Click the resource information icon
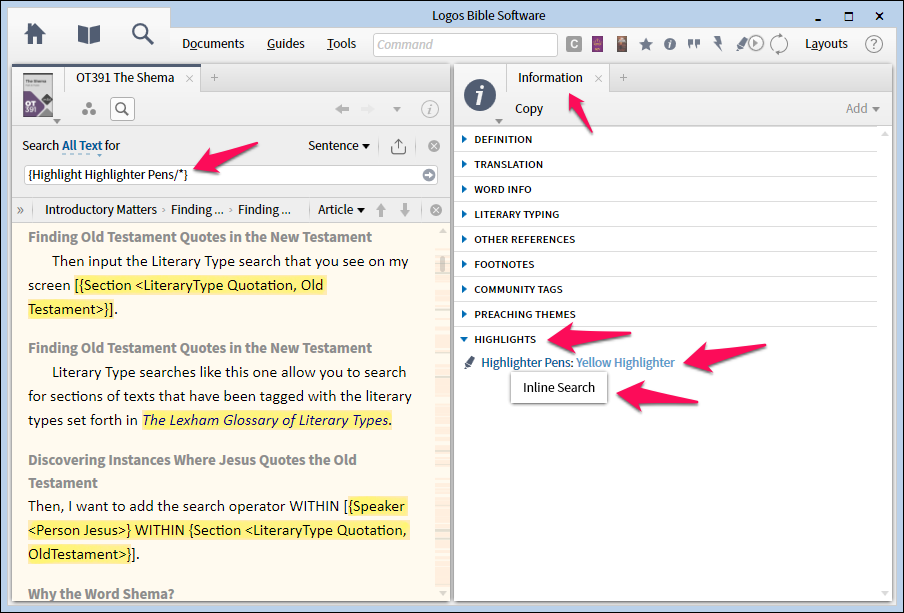This screenshot has width=904, height=613. click(430, 109)
